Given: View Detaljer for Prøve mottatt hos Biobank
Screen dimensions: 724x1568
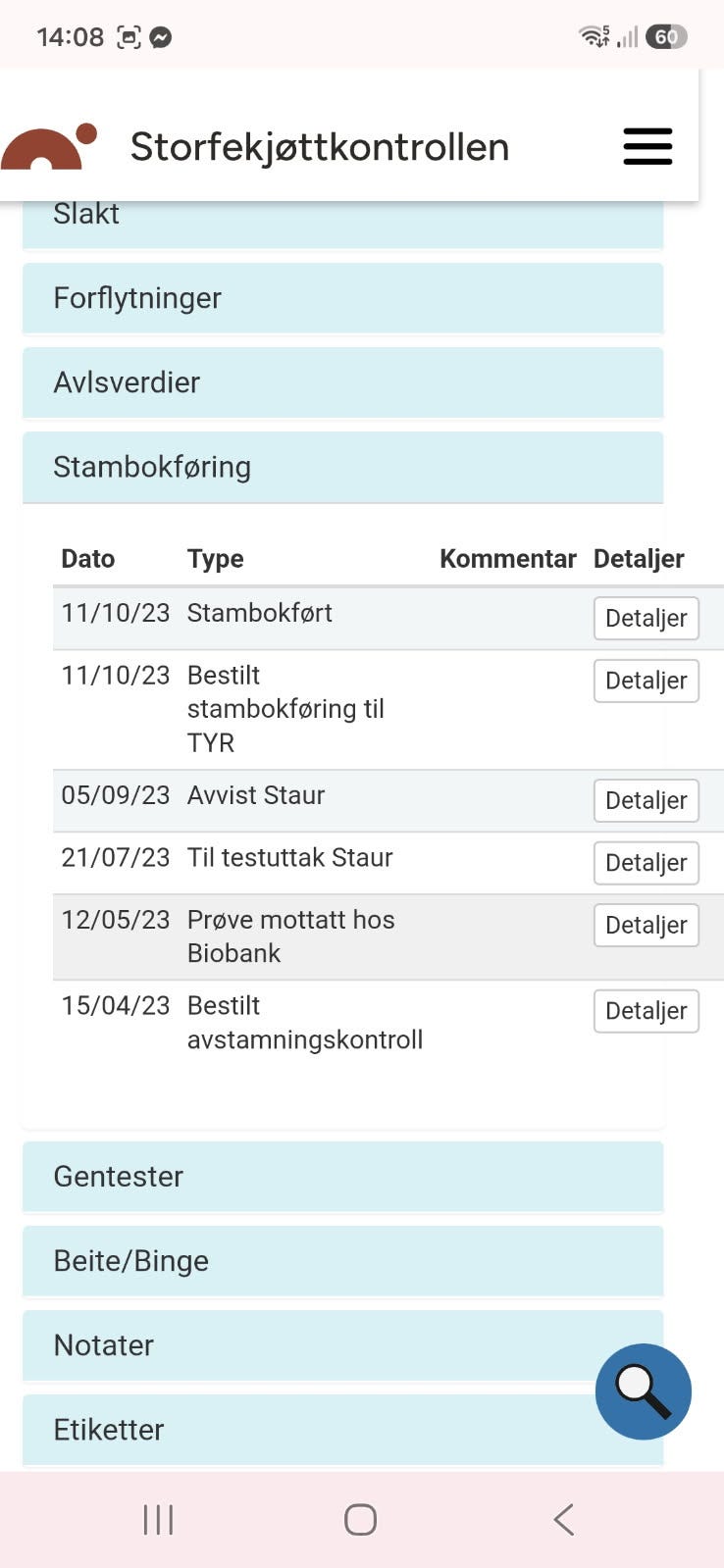Looking at the screenshot, I should click(x=646, y=925).
